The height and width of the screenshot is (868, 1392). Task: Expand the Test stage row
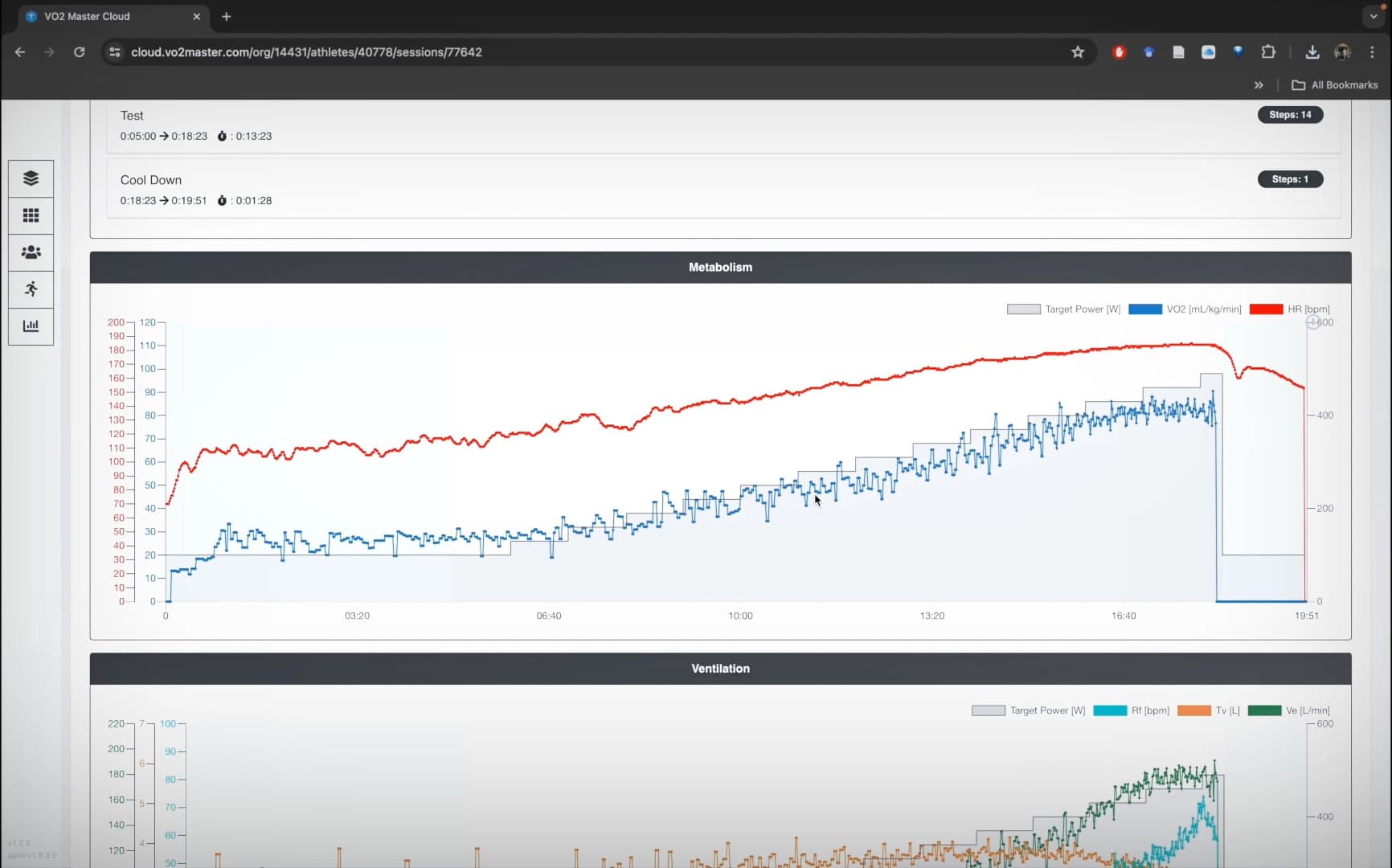(723, 125)
